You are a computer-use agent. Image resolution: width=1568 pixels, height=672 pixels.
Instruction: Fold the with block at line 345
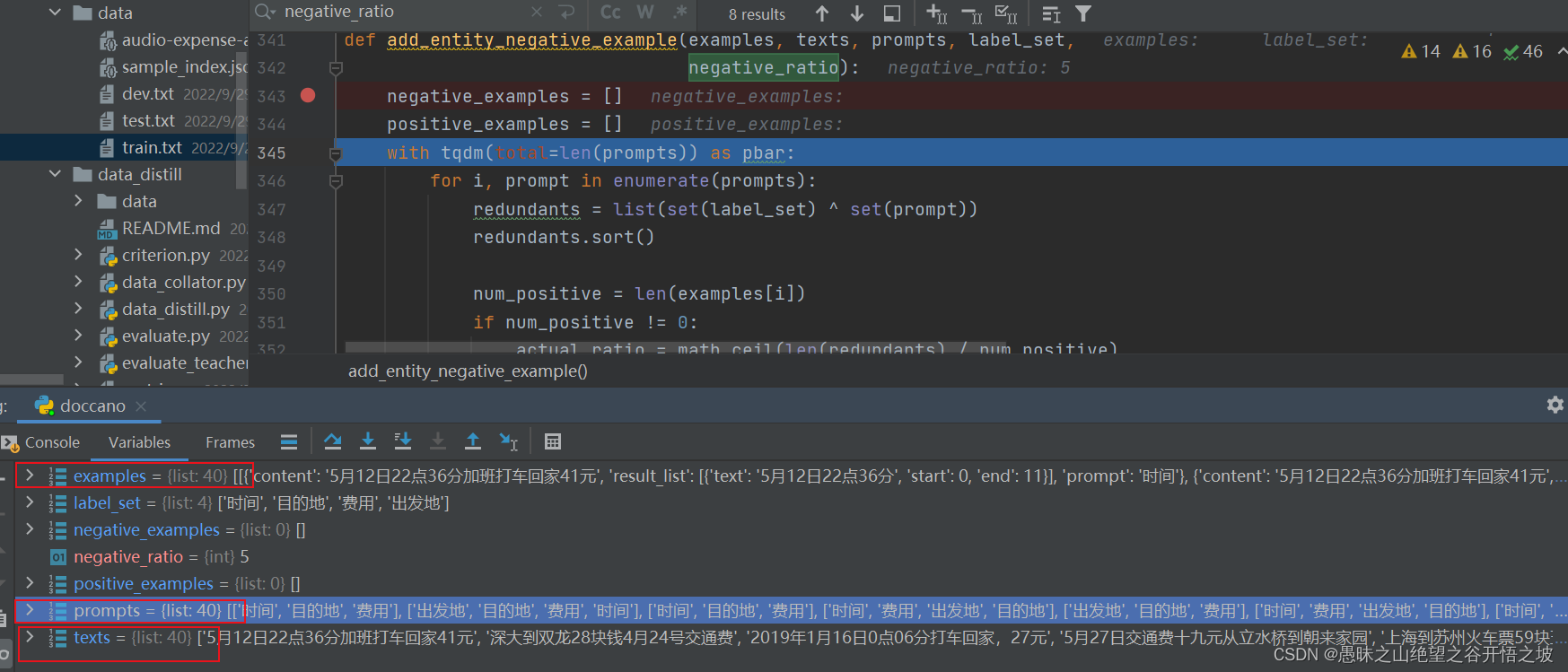tap(336, 153)
